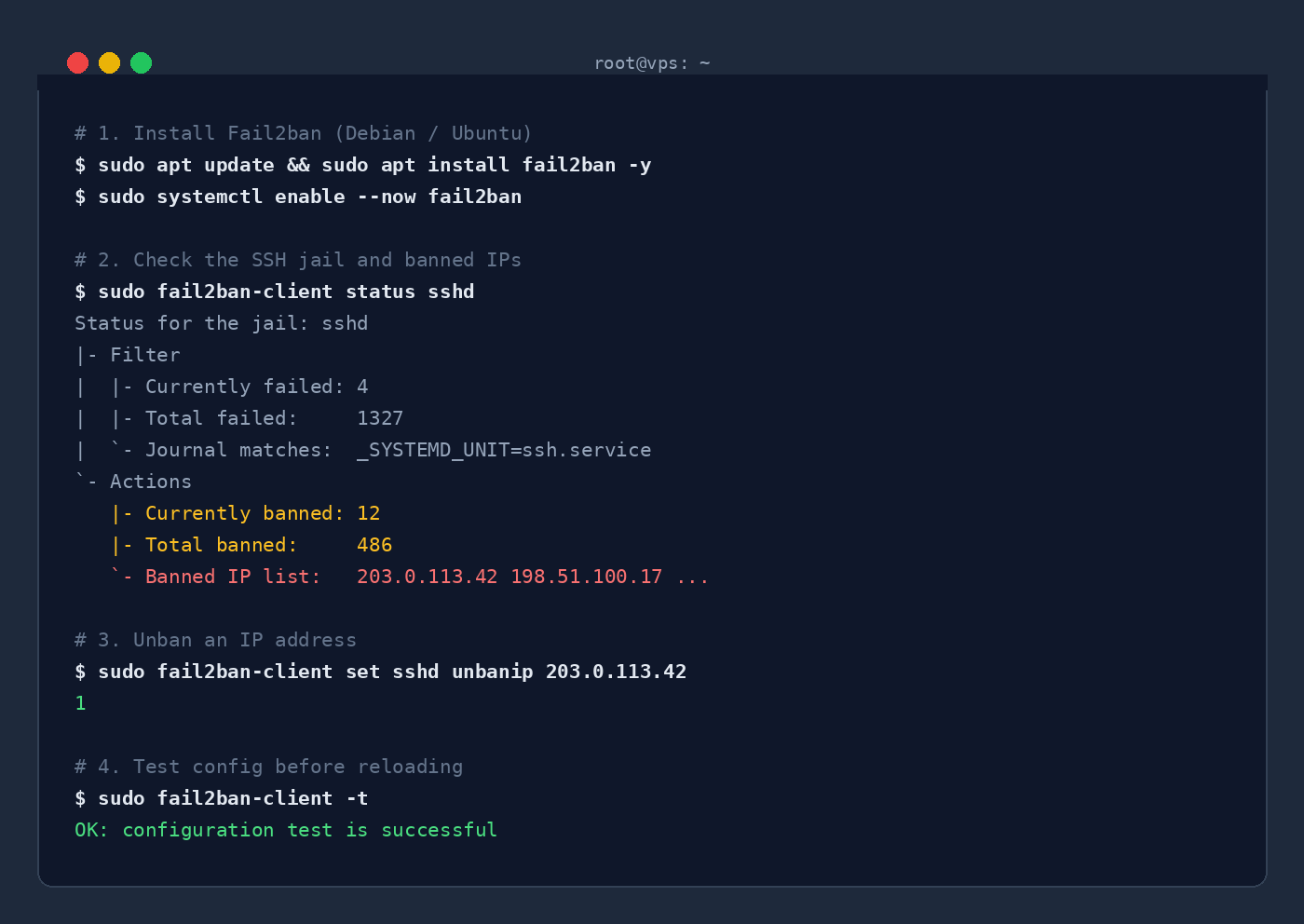Click the 'sudo apt update && sudo apt install fail2ban -y' command
This screenshot has width=1304, height=924.
coord(374,165)
